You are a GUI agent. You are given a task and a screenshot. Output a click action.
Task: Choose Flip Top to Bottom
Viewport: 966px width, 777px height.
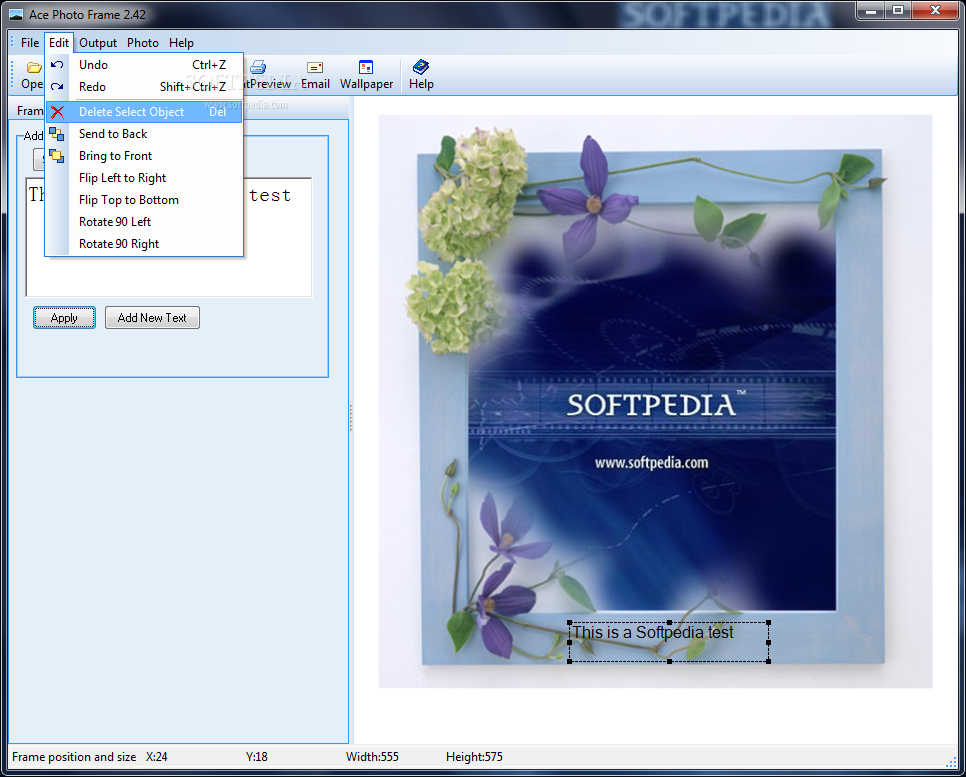[144, 200]
